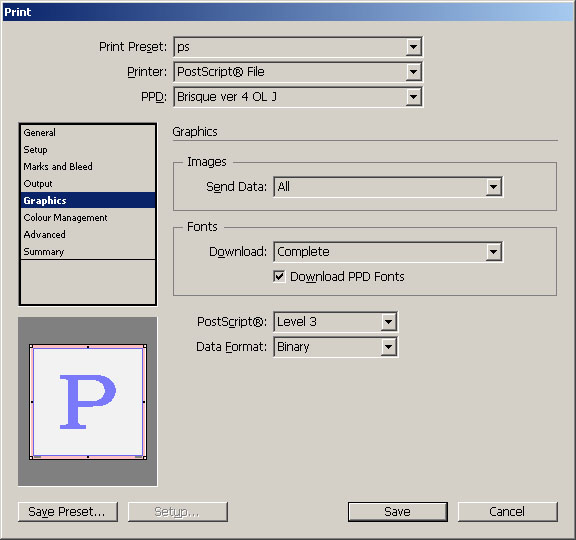Select the General panel
This screenshot has height=540, width=576.
[88, 133]
